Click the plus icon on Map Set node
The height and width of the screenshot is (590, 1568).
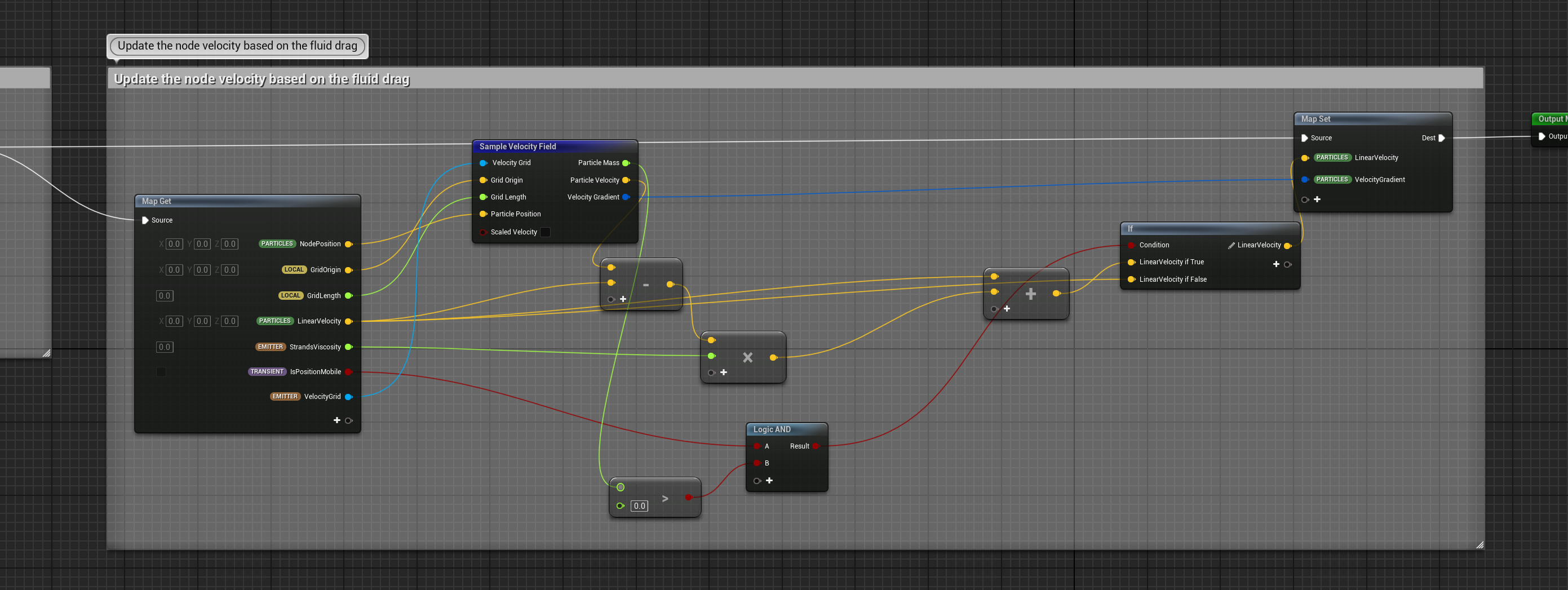(1317, 199)
